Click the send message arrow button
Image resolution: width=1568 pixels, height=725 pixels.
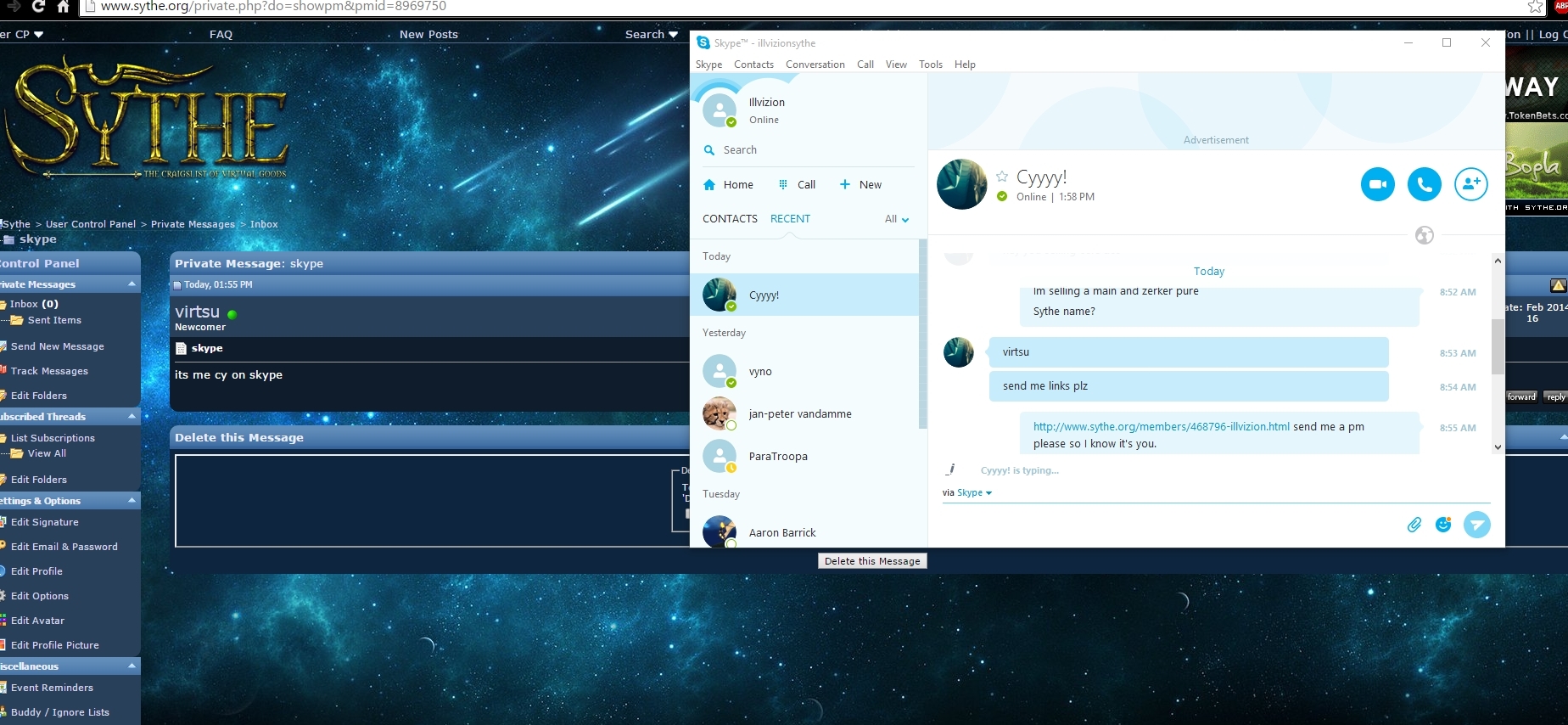[x=1476, y=525]
